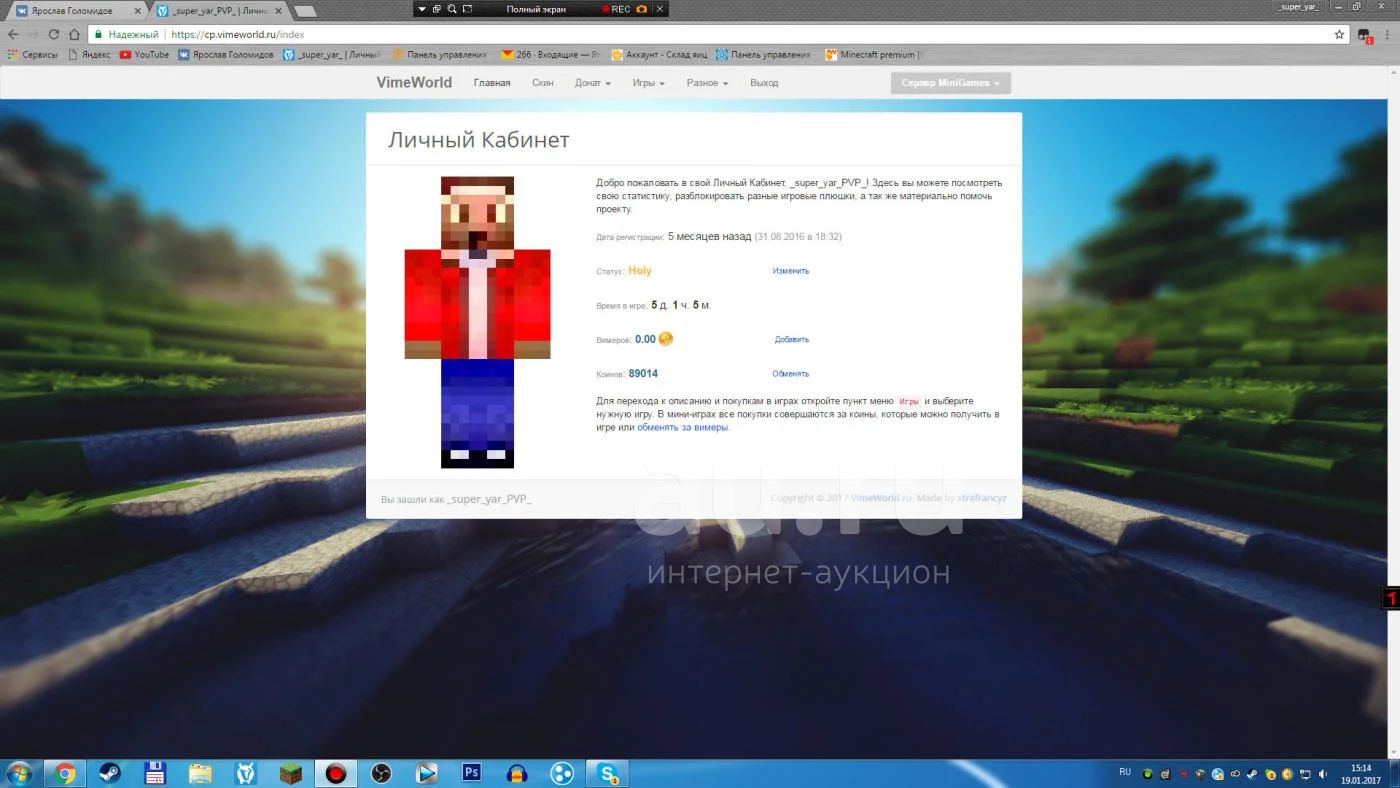Image resolution: width=1400 pixels, height=788 pixels.
Task: Expand the Донат dropdown menu
Action: coord(593,83)
